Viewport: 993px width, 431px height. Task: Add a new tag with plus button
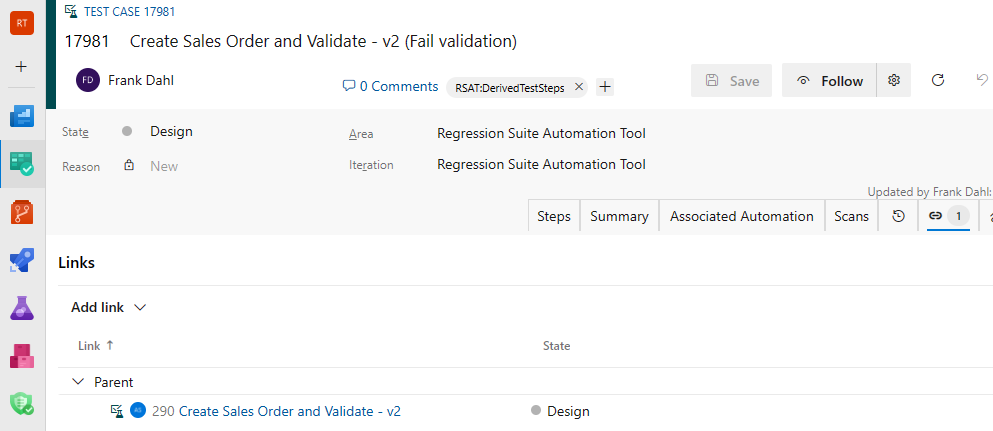(605, 87)
